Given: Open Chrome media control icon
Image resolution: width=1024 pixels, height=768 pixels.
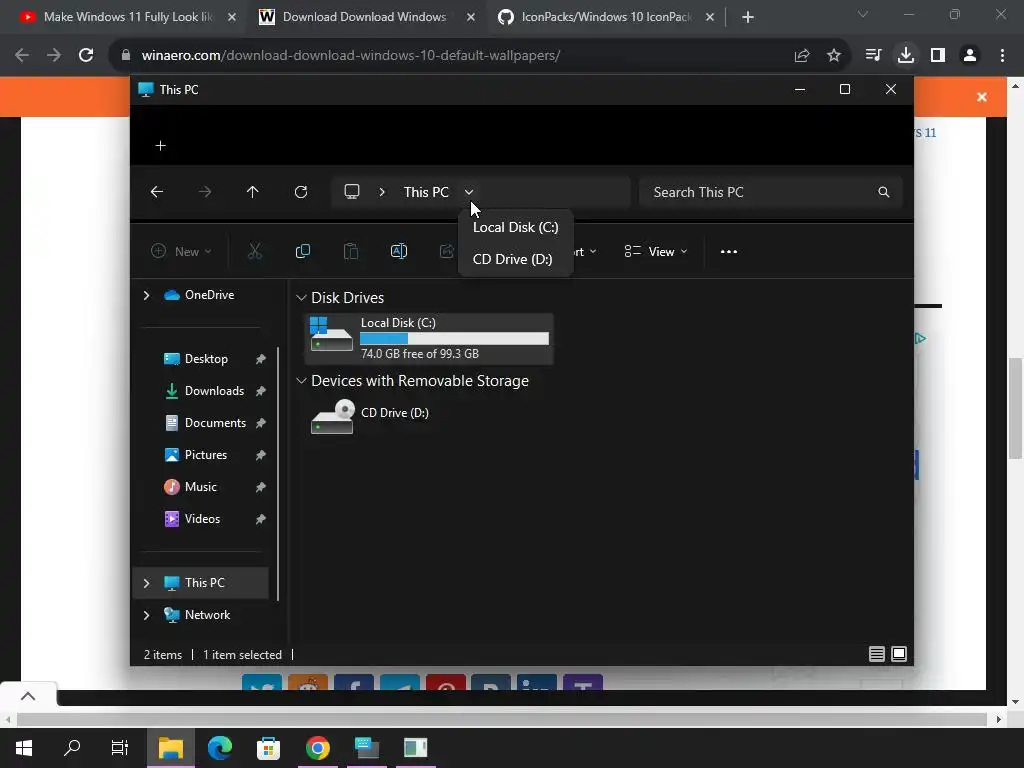Looking at the screenshot, I should [x=873, y=55].
